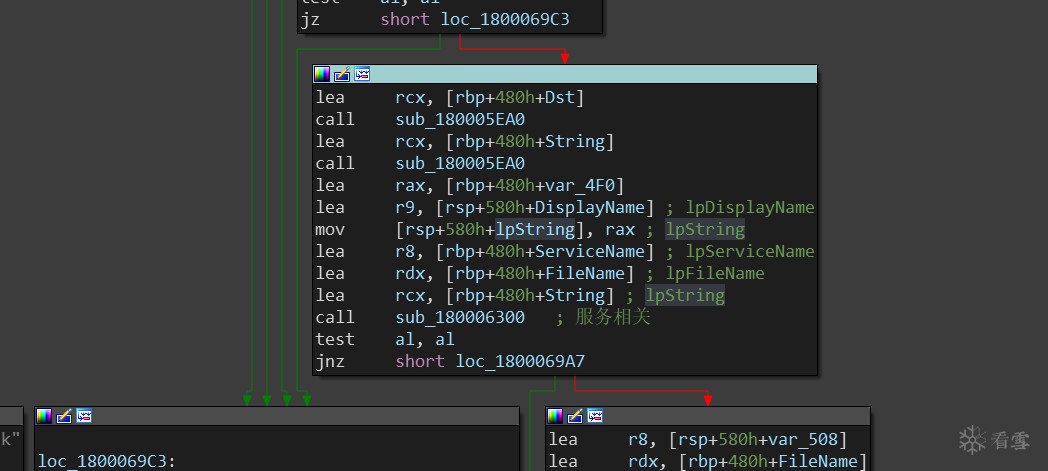Click the group nodes icon on the loc_1800069C3 node

point(84,416)
